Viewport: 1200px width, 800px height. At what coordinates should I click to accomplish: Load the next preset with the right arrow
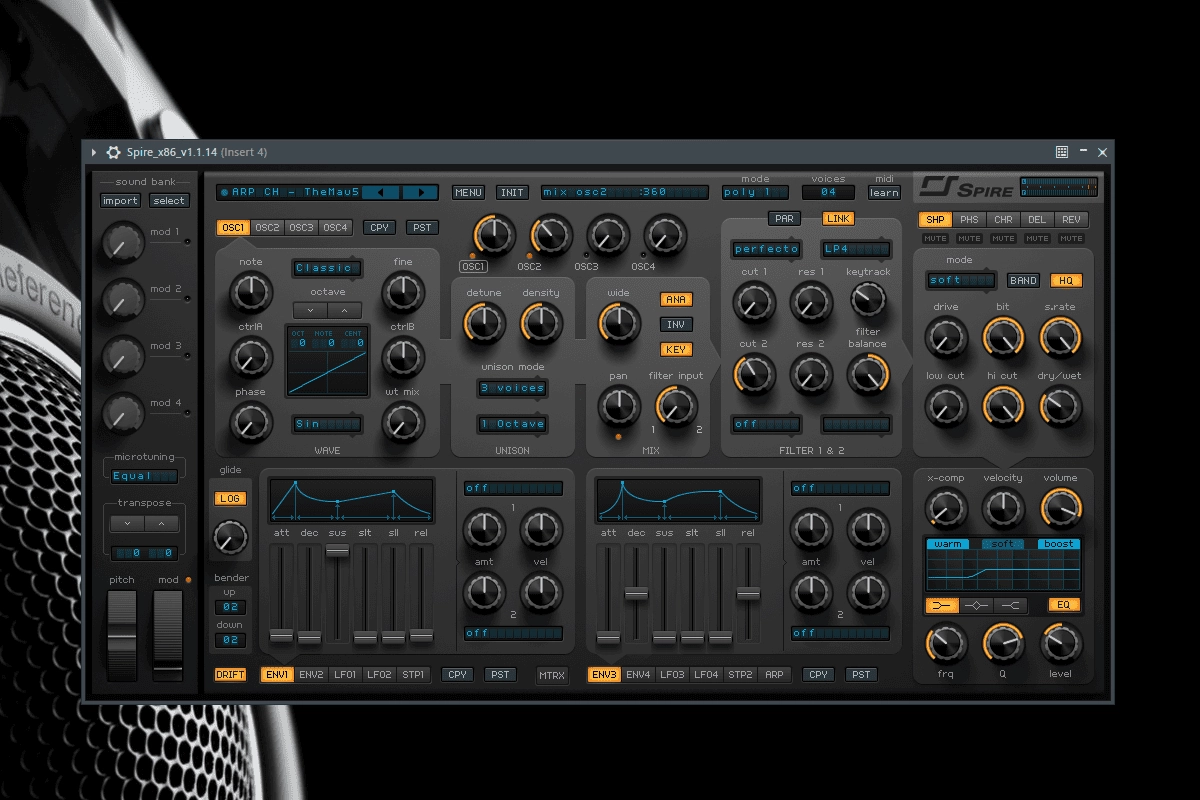(420, 192)
